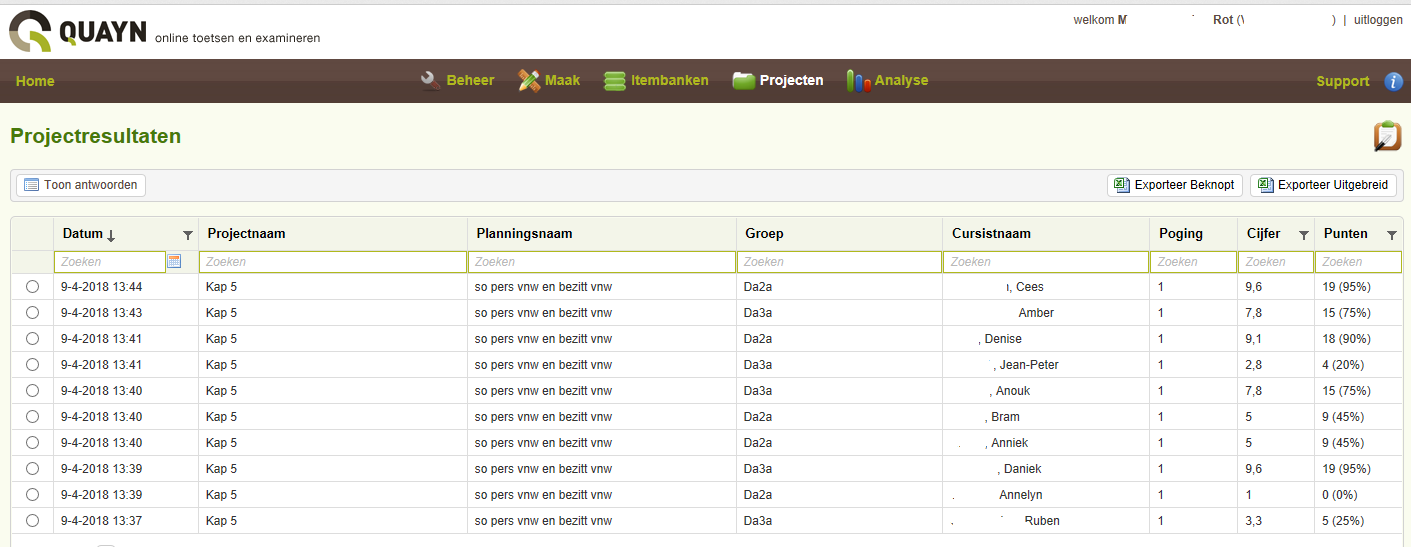This screenshot has width=1411, height=547.
Task: Click the uitloggen link
Action: pos(1378,20)
